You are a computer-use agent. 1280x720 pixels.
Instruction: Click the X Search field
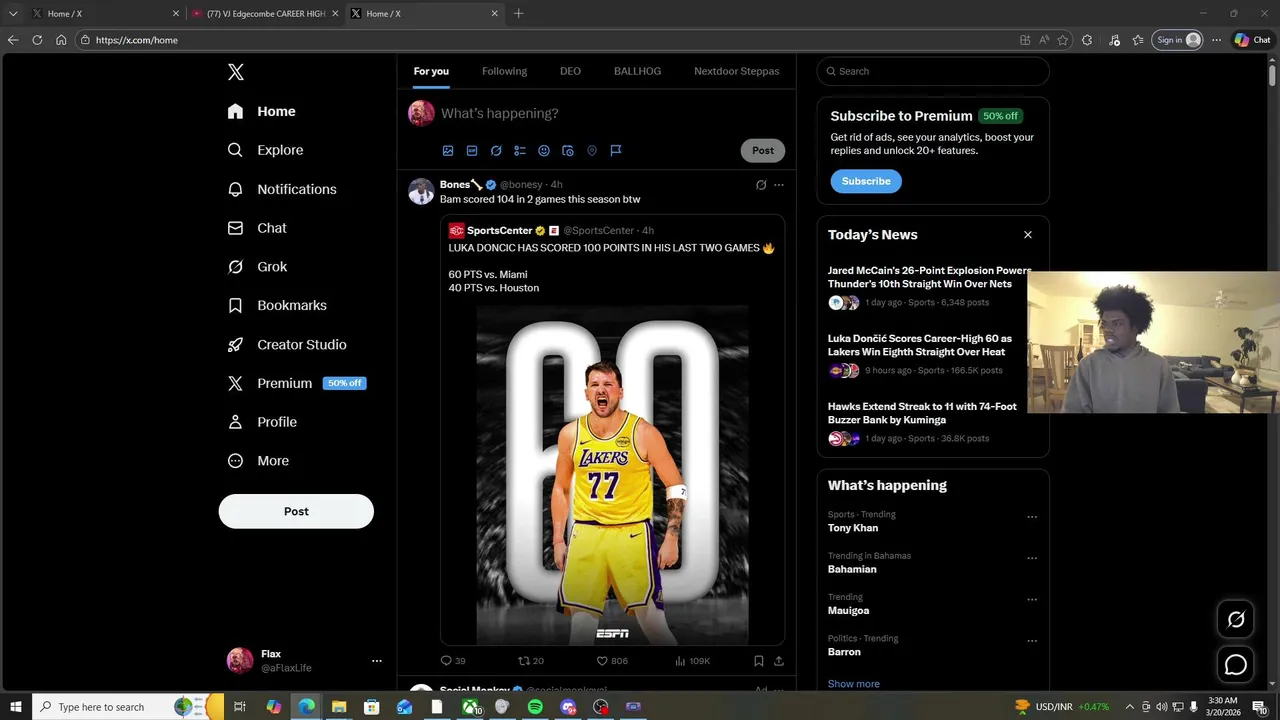pos(933,71)
